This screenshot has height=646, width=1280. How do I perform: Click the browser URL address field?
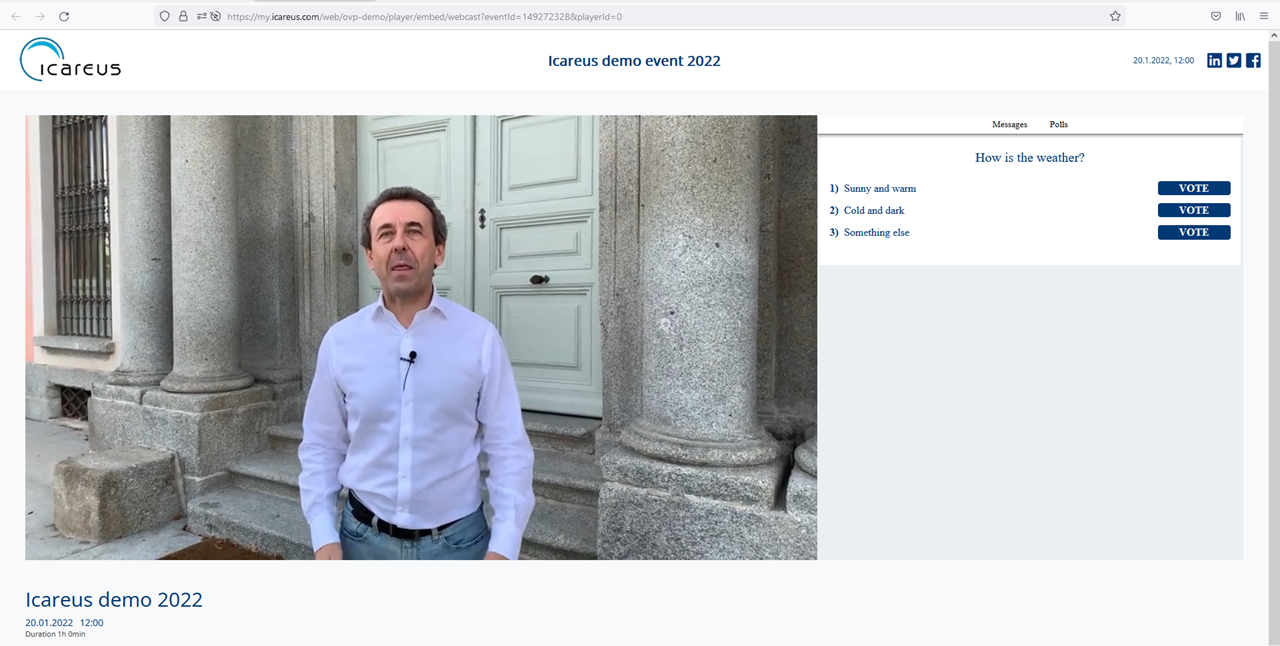[650, 17]
